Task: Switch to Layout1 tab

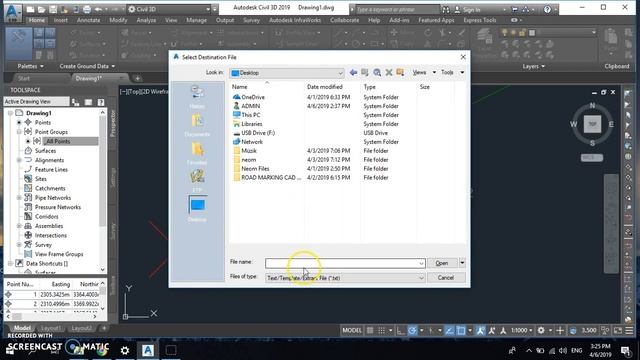Action: click(51, 328)
